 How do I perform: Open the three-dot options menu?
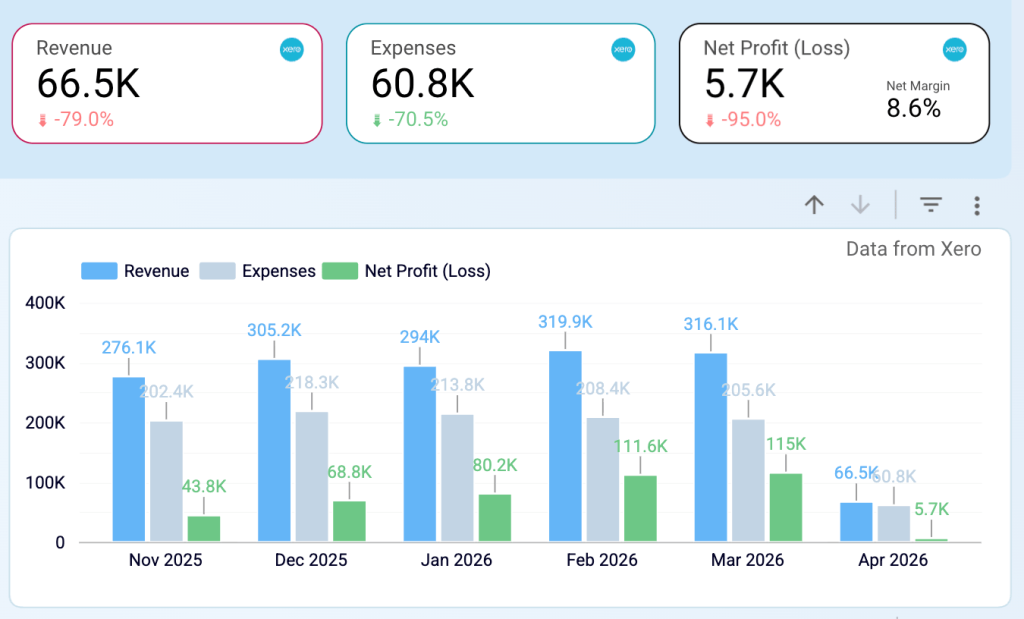(x=977, y=205)
